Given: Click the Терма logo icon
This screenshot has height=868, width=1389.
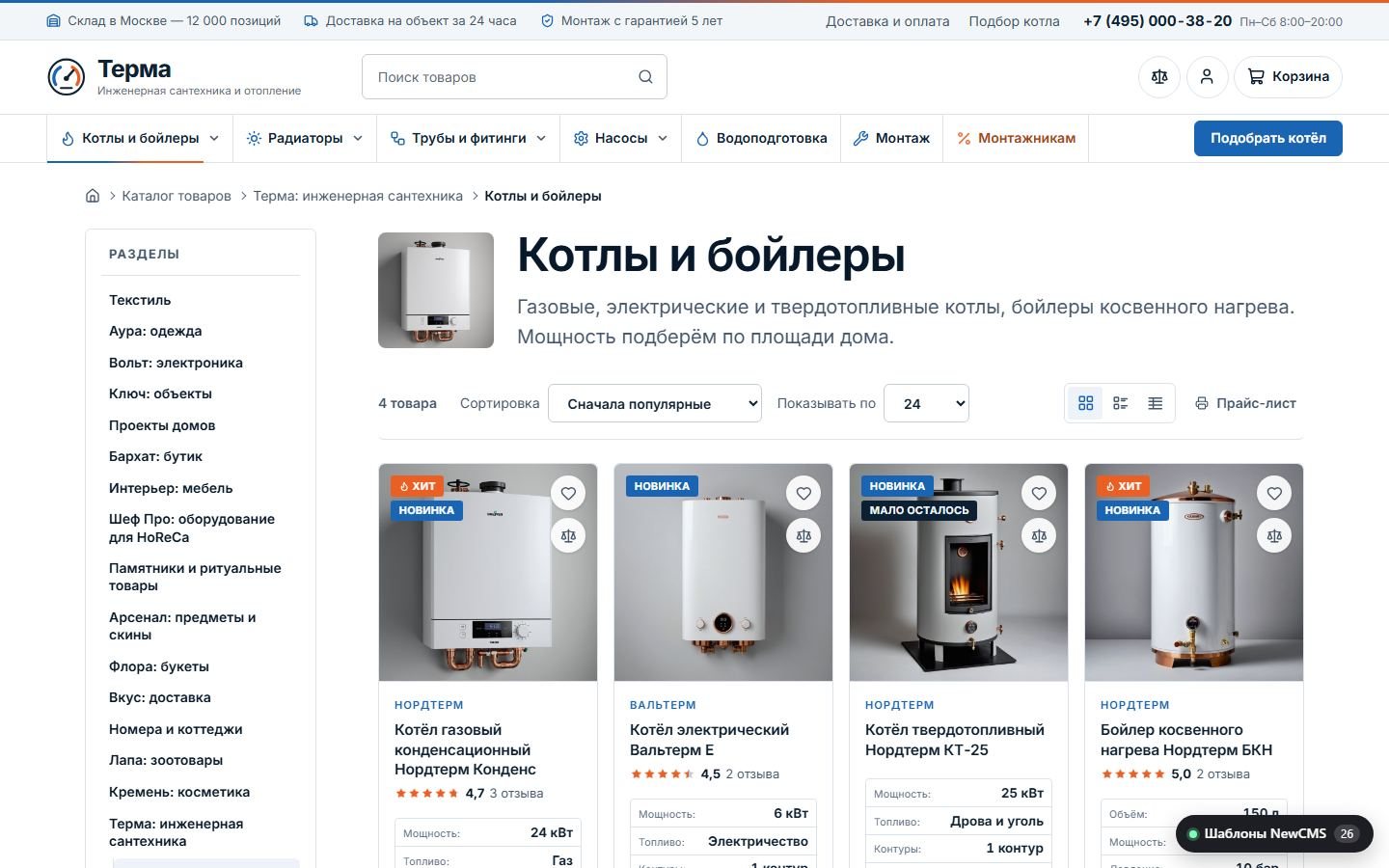Looking at the screenshot, I should pos(67,77).
